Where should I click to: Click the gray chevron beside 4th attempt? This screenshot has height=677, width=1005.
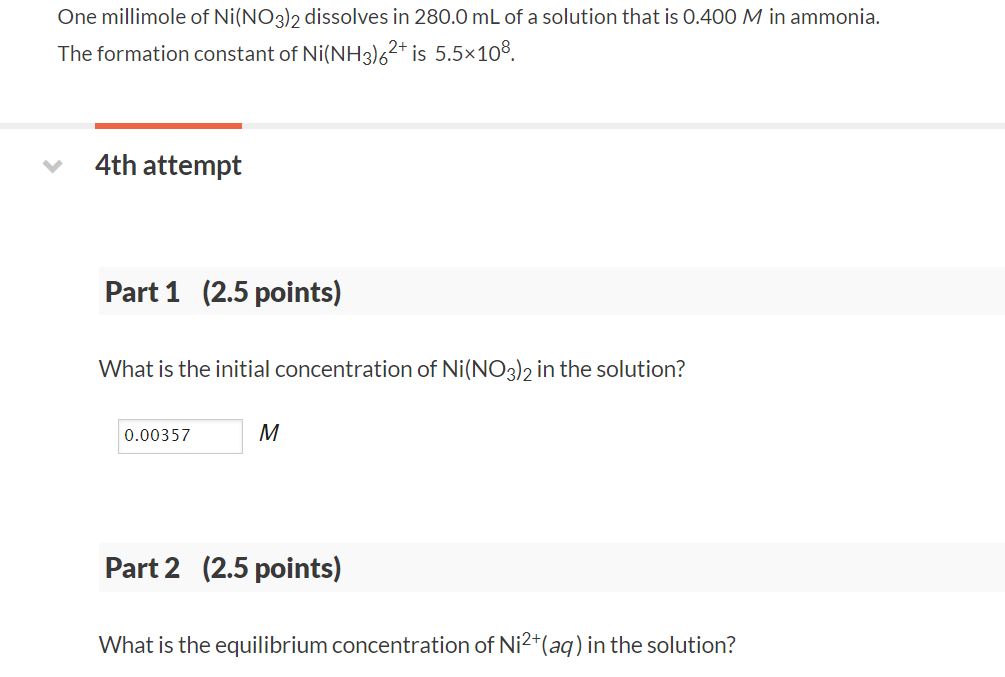(x=51, y=166)
